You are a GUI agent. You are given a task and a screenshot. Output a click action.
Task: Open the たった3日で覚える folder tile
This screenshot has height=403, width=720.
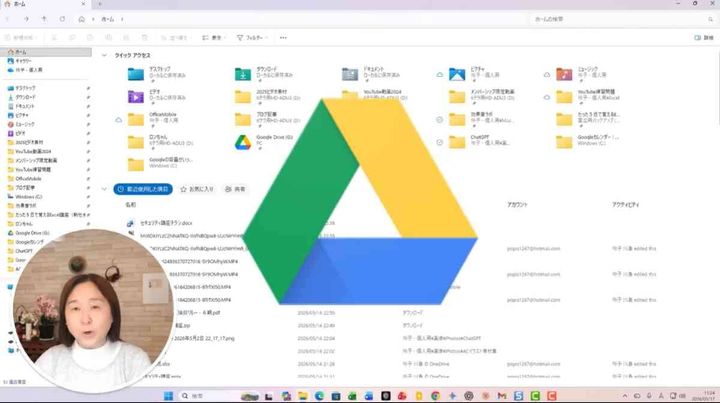(x=588, y=119)
